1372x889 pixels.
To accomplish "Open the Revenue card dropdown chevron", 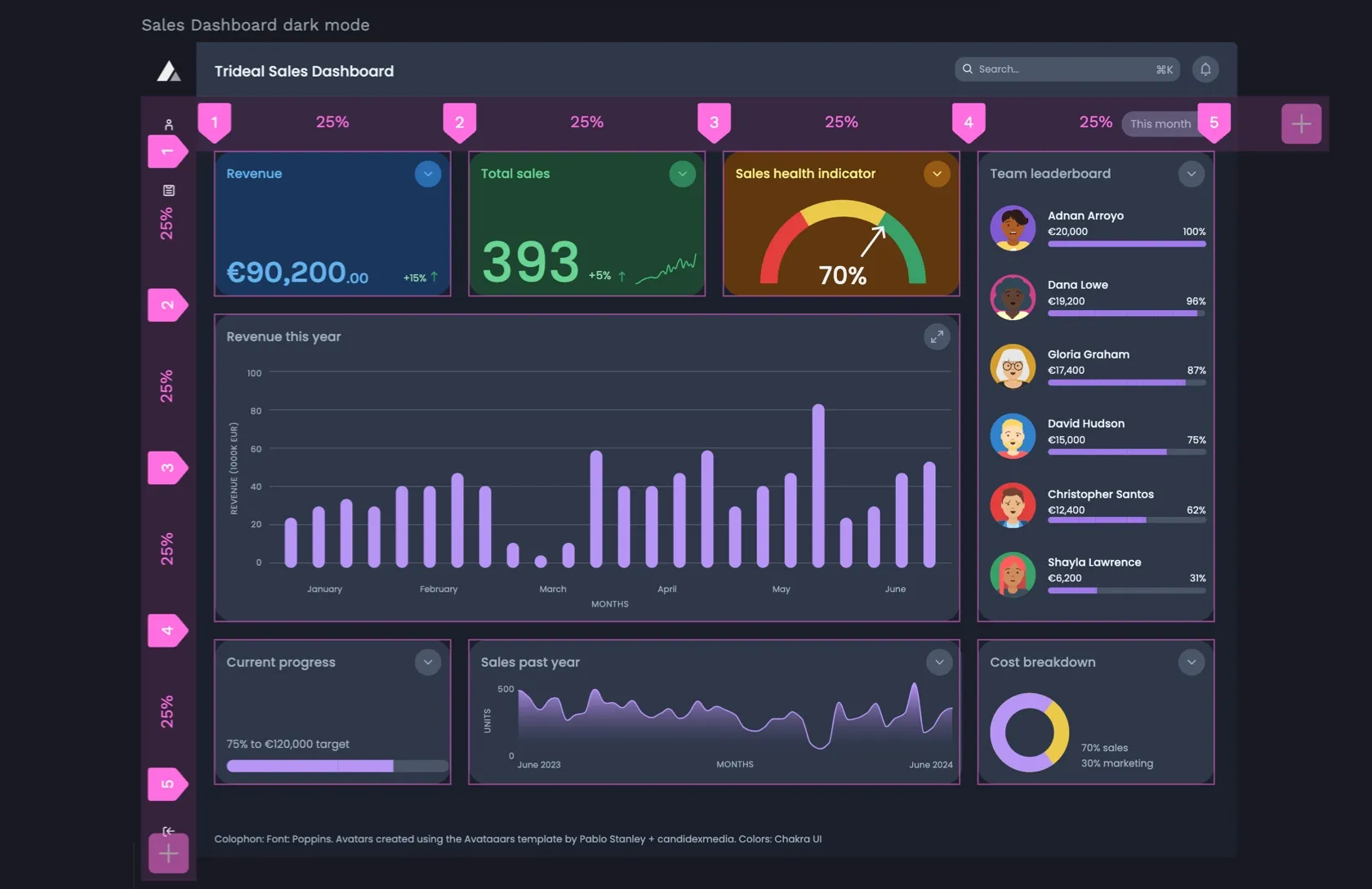I will tap(428, 174).
